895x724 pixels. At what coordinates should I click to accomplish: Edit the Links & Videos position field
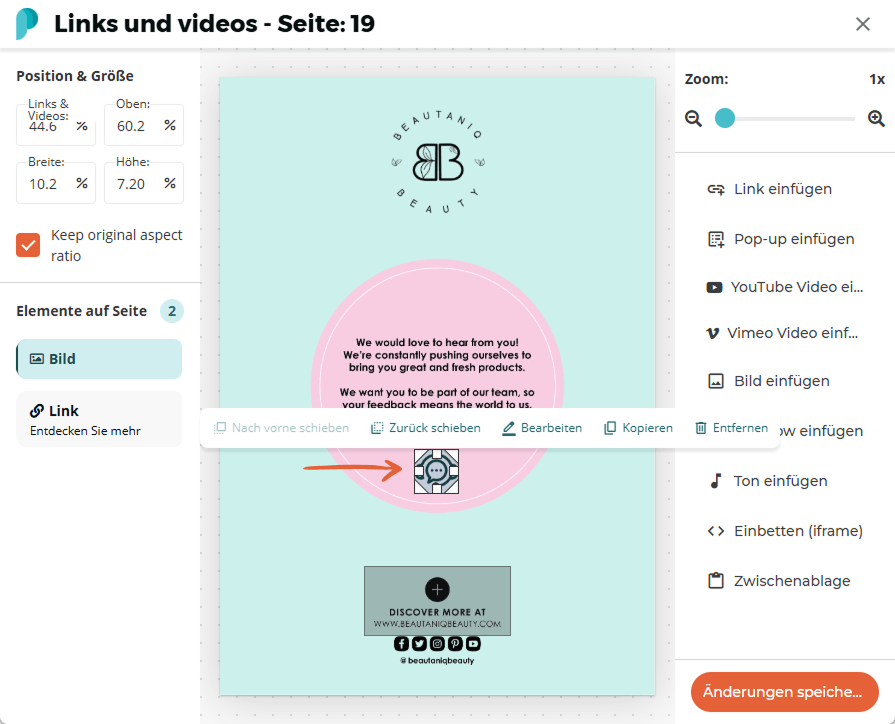(x=56, y=125)
